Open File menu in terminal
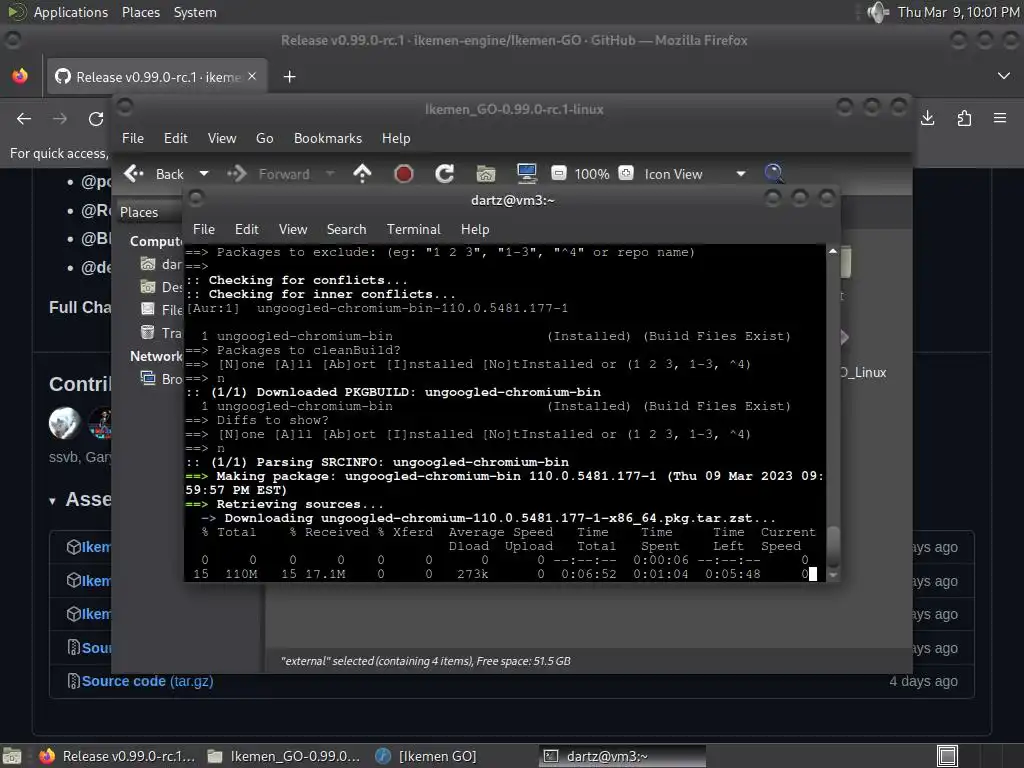This screenshot has width=1024, height=768. tap(204, 229)
